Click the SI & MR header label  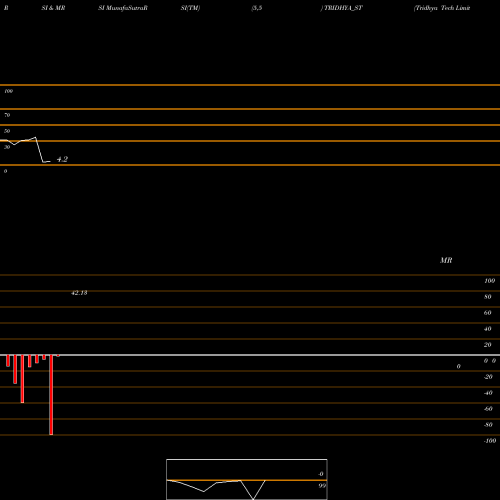pos(53,8)
